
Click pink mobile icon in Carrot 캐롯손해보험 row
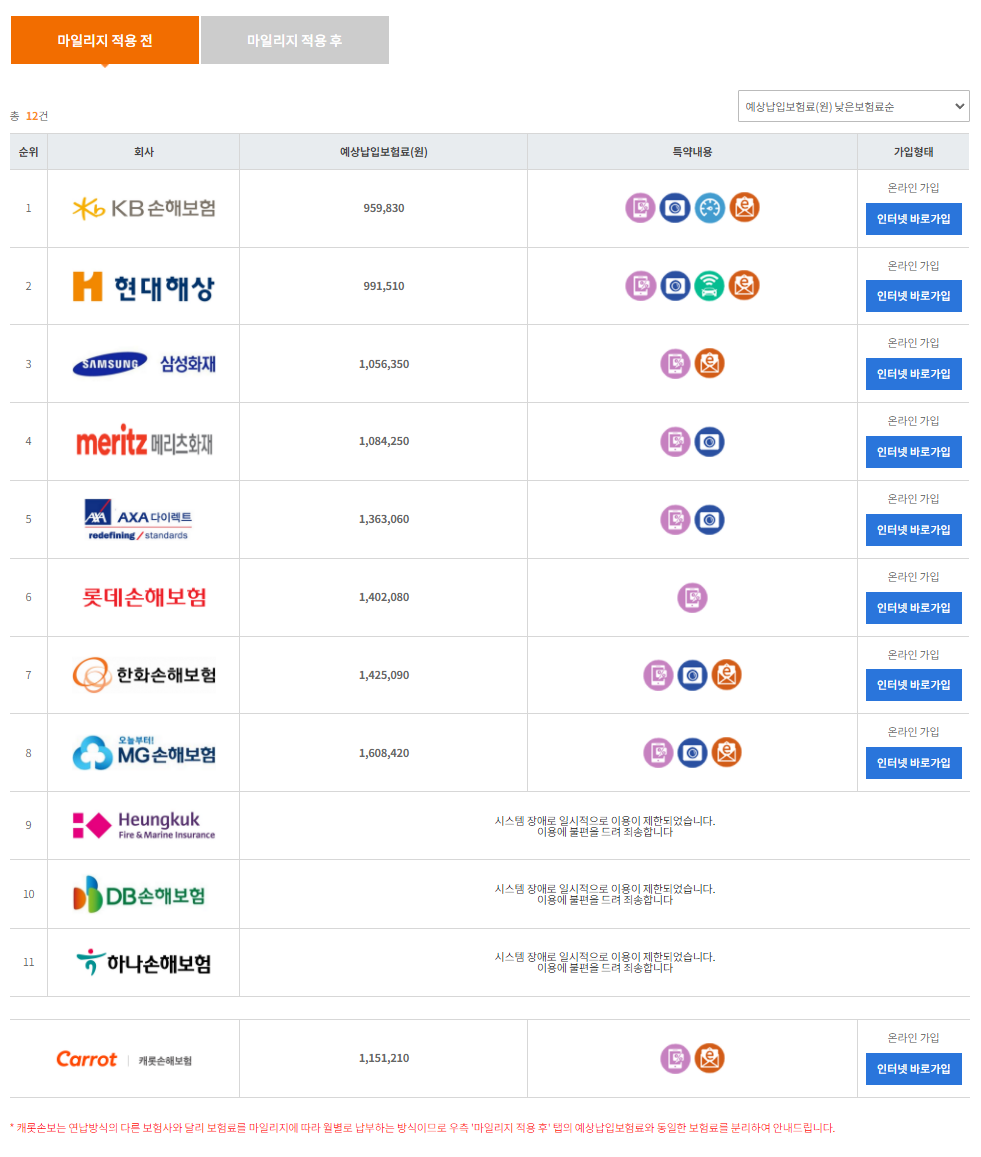675,1058
